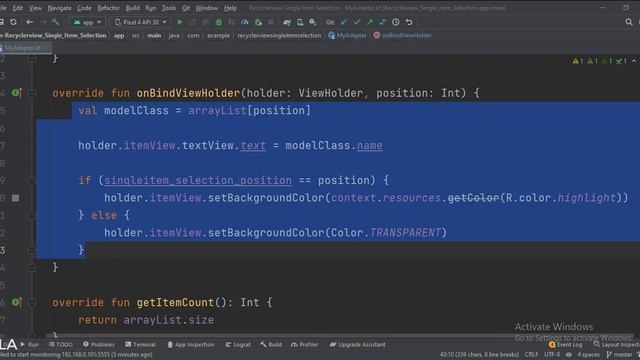
Task: Click the Sync Project with Gradle icon
Action: (x=287, y=22)
